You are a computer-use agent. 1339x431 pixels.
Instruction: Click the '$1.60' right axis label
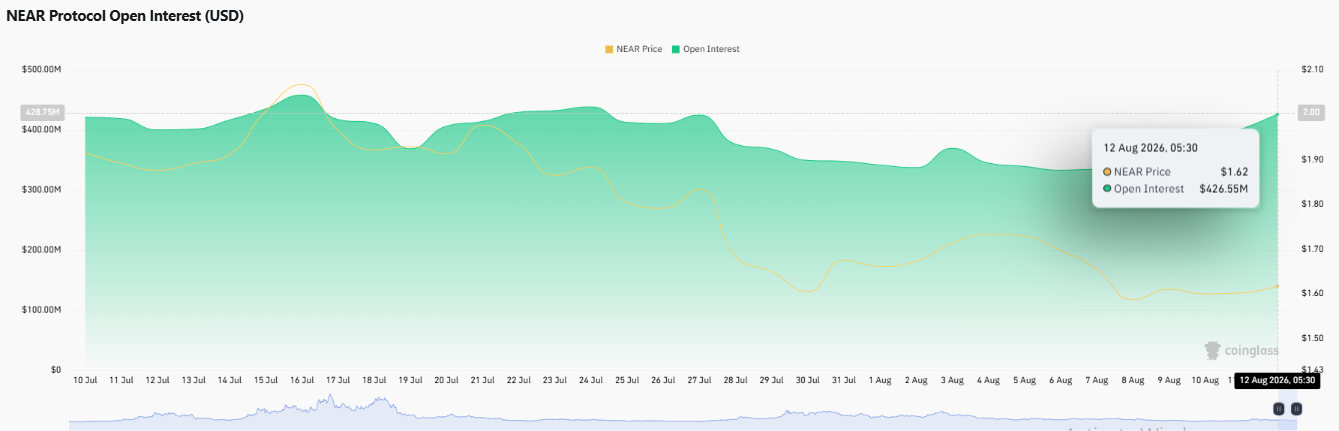[x=1311, y=293]
